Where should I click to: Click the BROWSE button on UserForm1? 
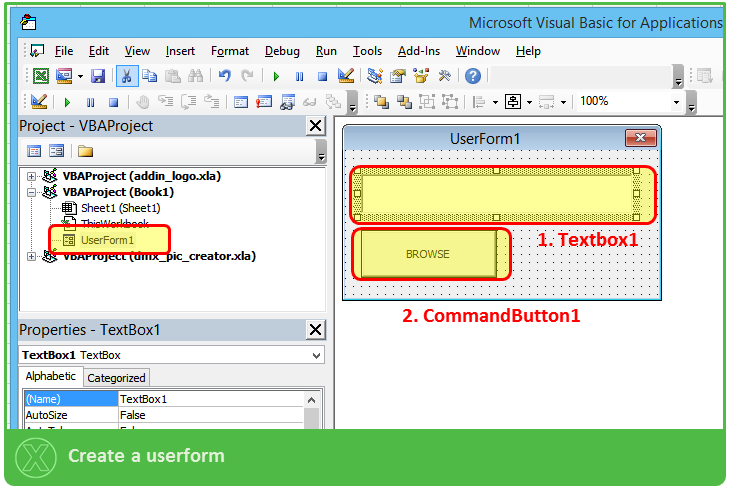428,254
